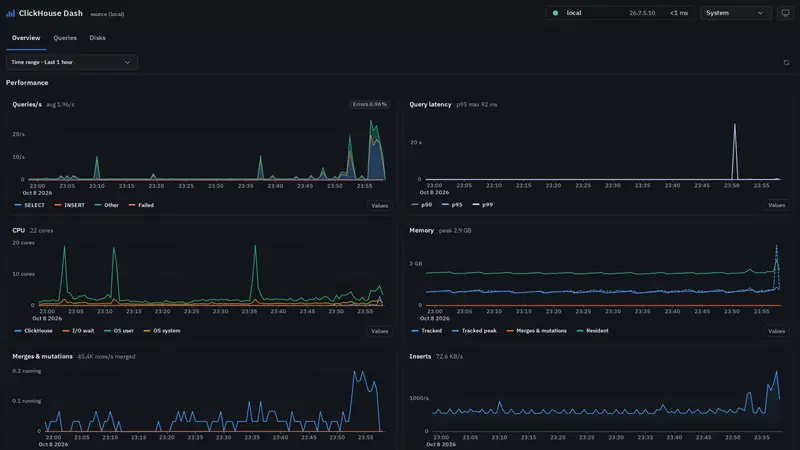The image size is (800, 450).
Task: Click the '<1 ms' latency indicator
Action: (x=679, y=13)
